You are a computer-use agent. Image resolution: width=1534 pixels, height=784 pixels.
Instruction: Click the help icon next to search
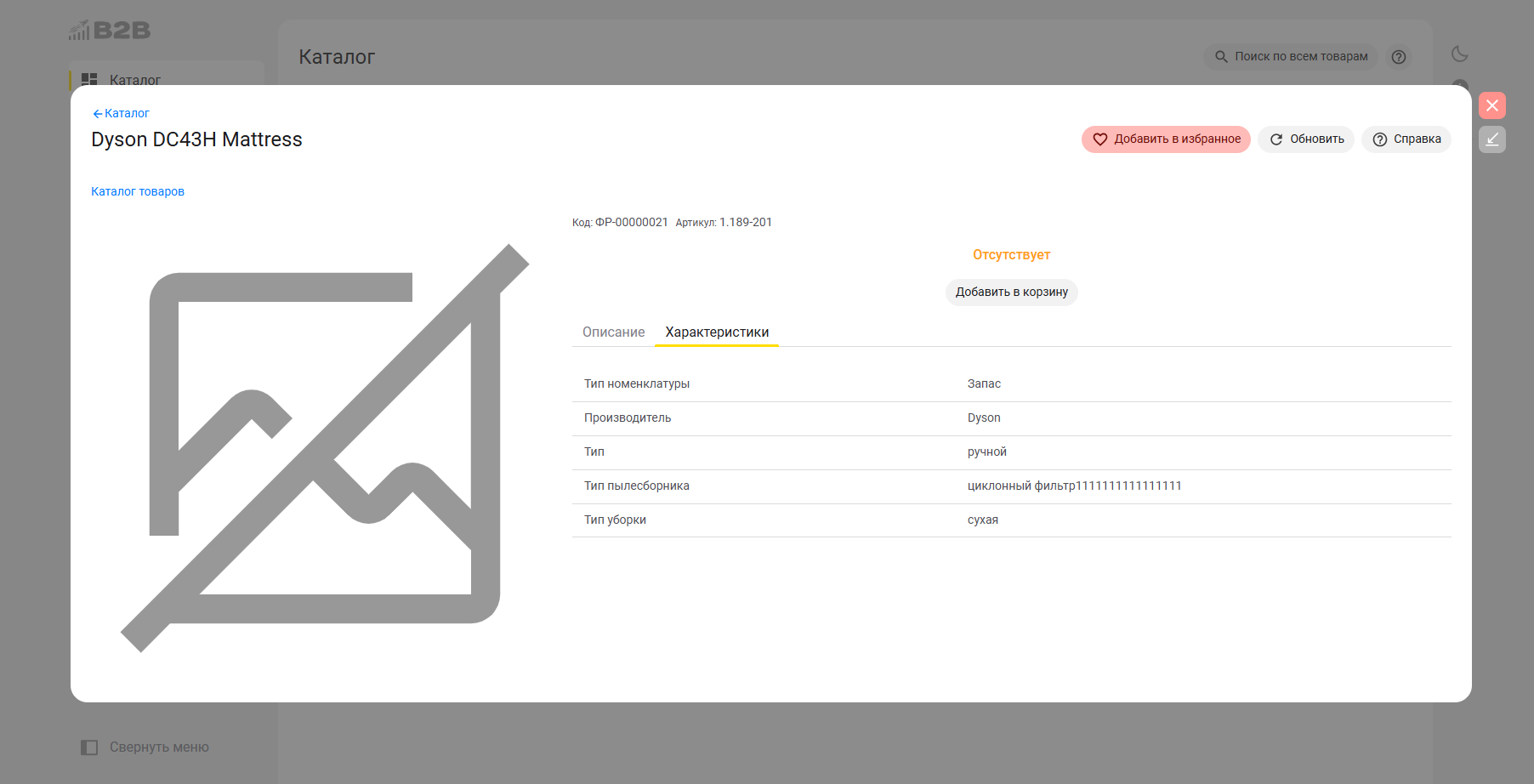coord(1399,57)
